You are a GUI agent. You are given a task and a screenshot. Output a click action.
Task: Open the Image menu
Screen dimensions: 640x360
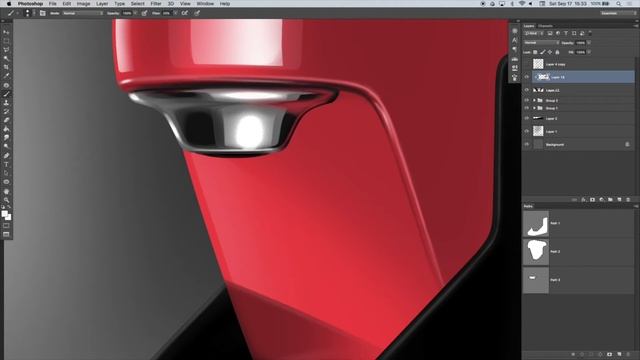click(83, 4)
